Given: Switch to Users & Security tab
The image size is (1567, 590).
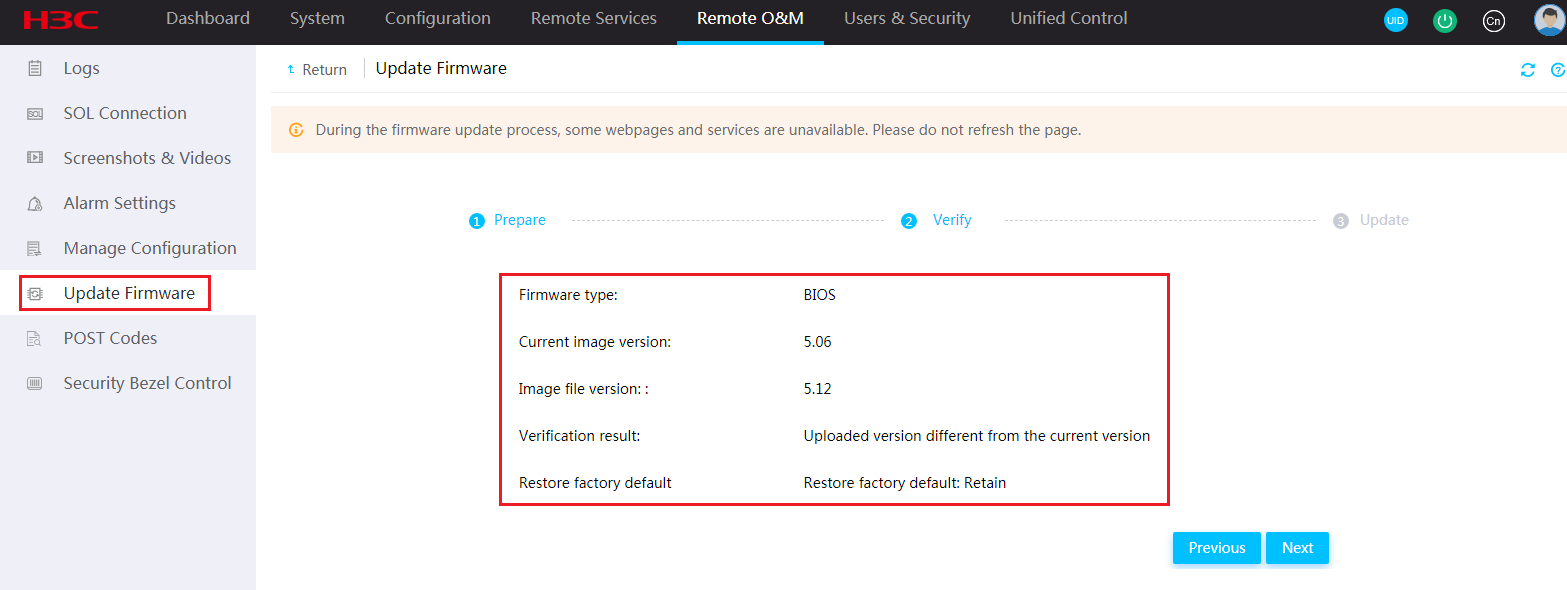Looking at the screenshot, I should tap(907, 19).
